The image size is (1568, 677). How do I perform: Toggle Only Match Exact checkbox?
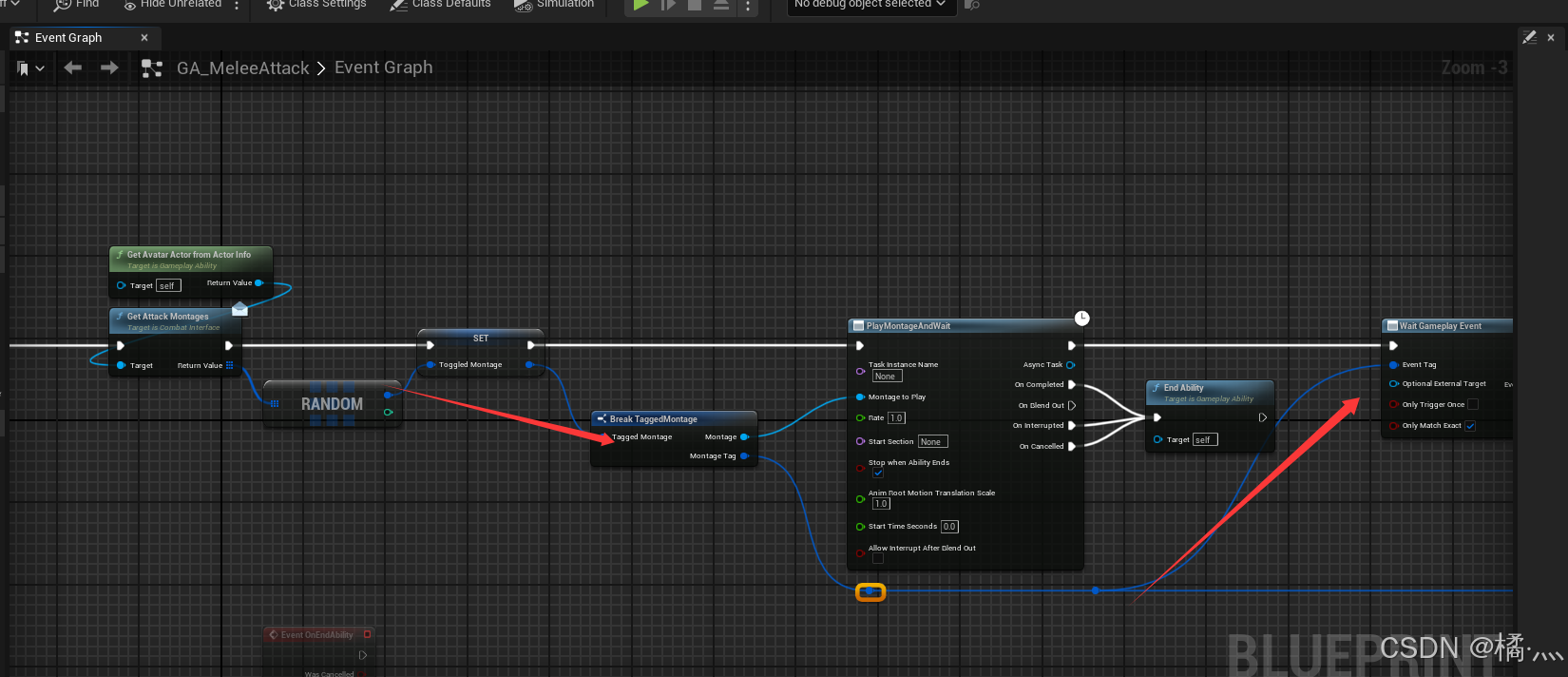click(1470, 425)
